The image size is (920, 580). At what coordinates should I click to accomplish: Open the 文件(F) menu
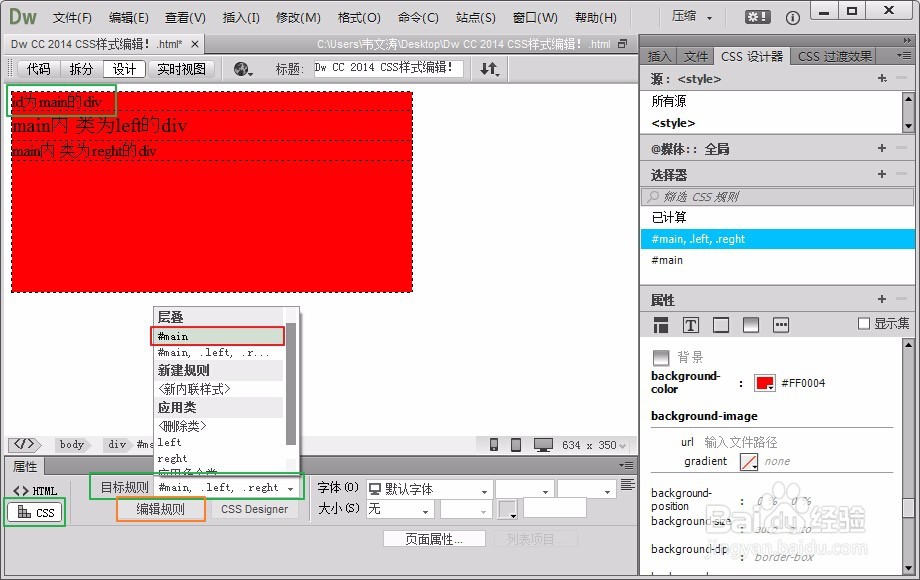pos(72,18)
